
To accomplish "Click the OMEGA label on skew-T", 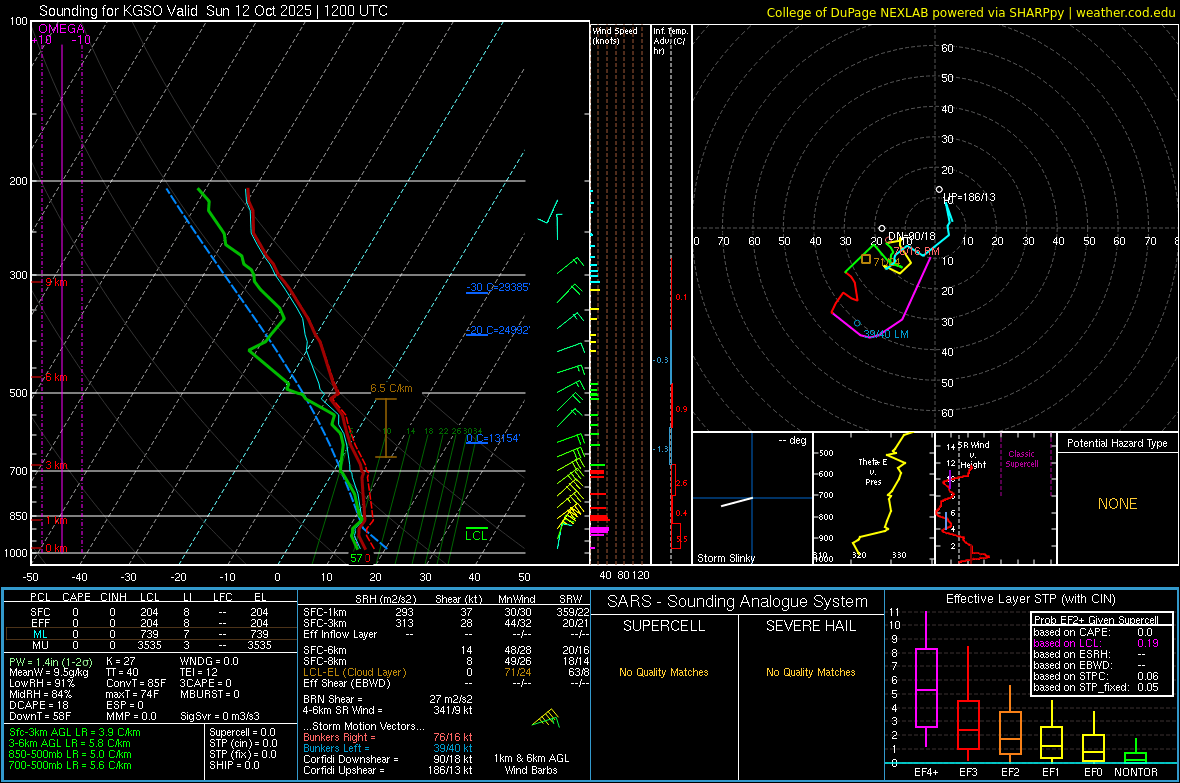I will [62, 29].
